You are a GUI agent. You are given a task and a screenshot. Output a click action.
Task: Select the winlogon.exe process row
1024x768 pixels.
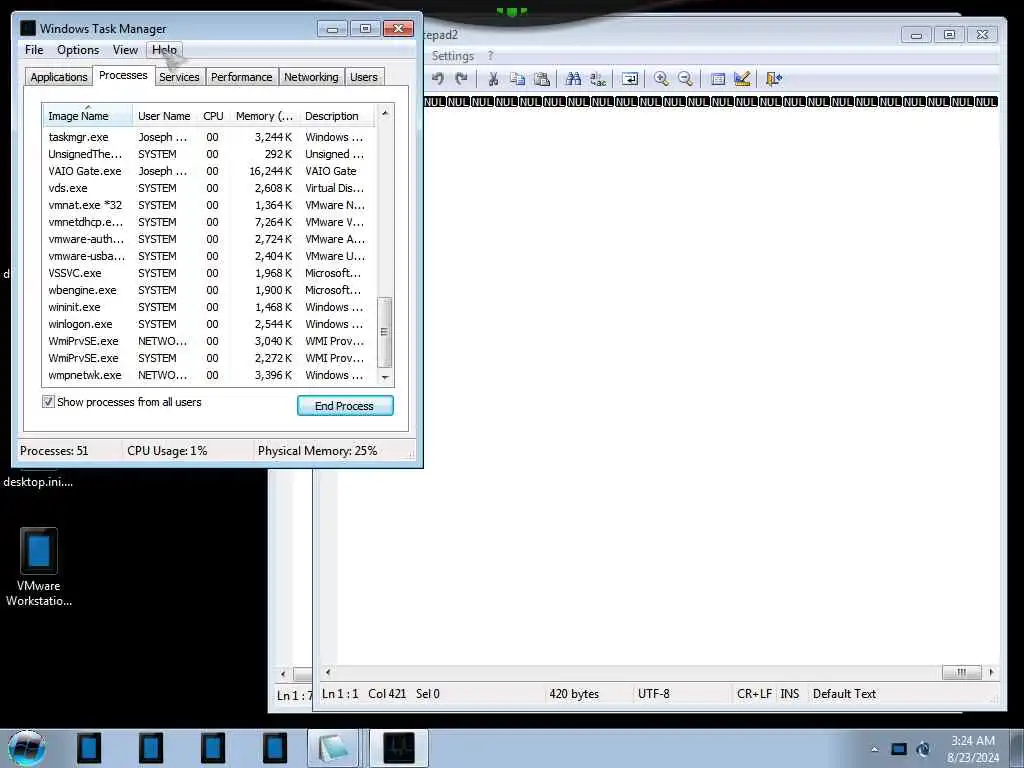point(209,324)
